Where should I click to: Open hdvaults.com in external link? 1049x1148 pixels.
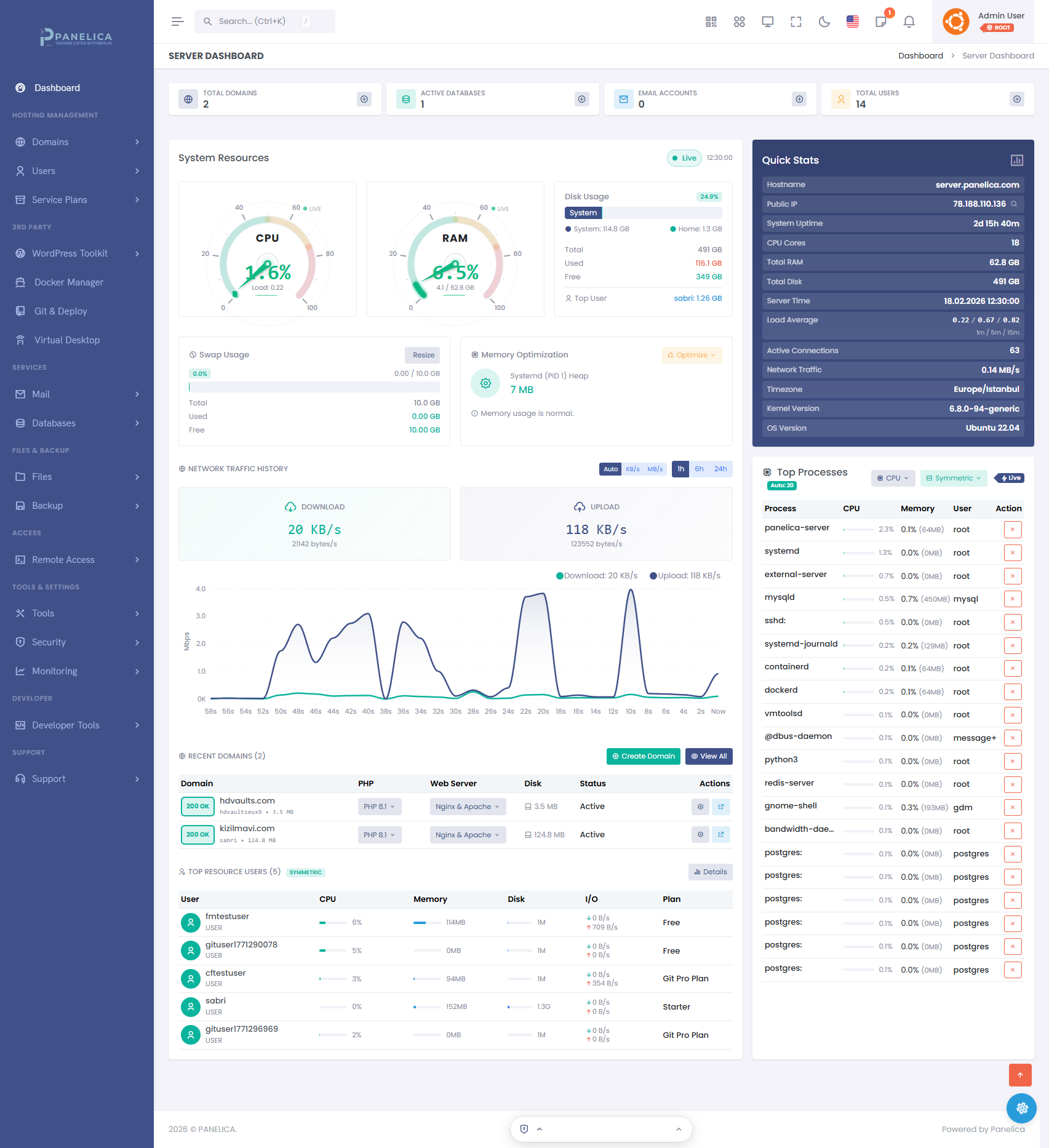pyautogui.click(x=720, y=807)
